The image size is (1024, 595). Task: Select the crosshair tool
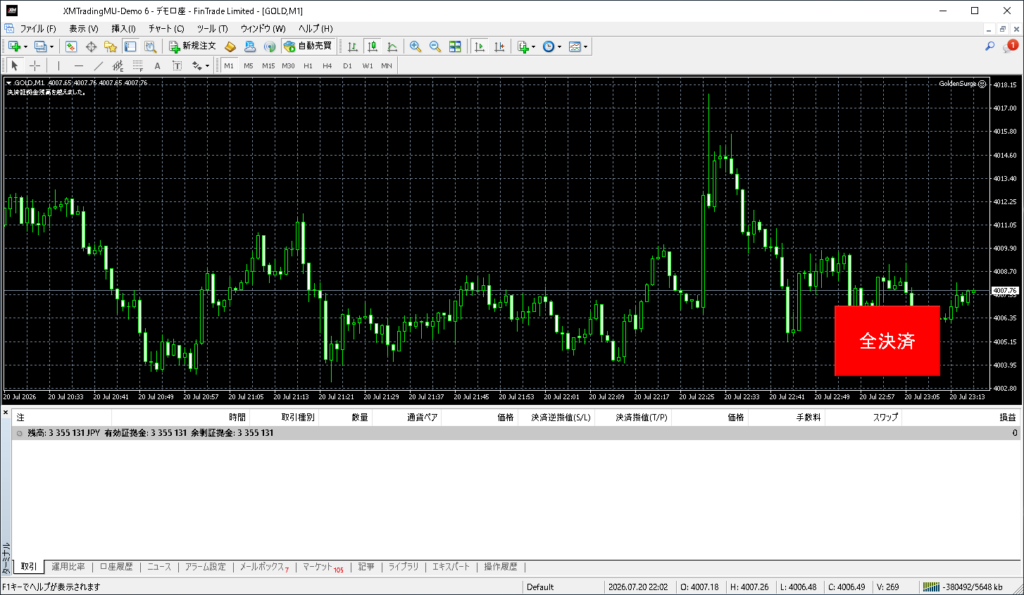[35, 65]
